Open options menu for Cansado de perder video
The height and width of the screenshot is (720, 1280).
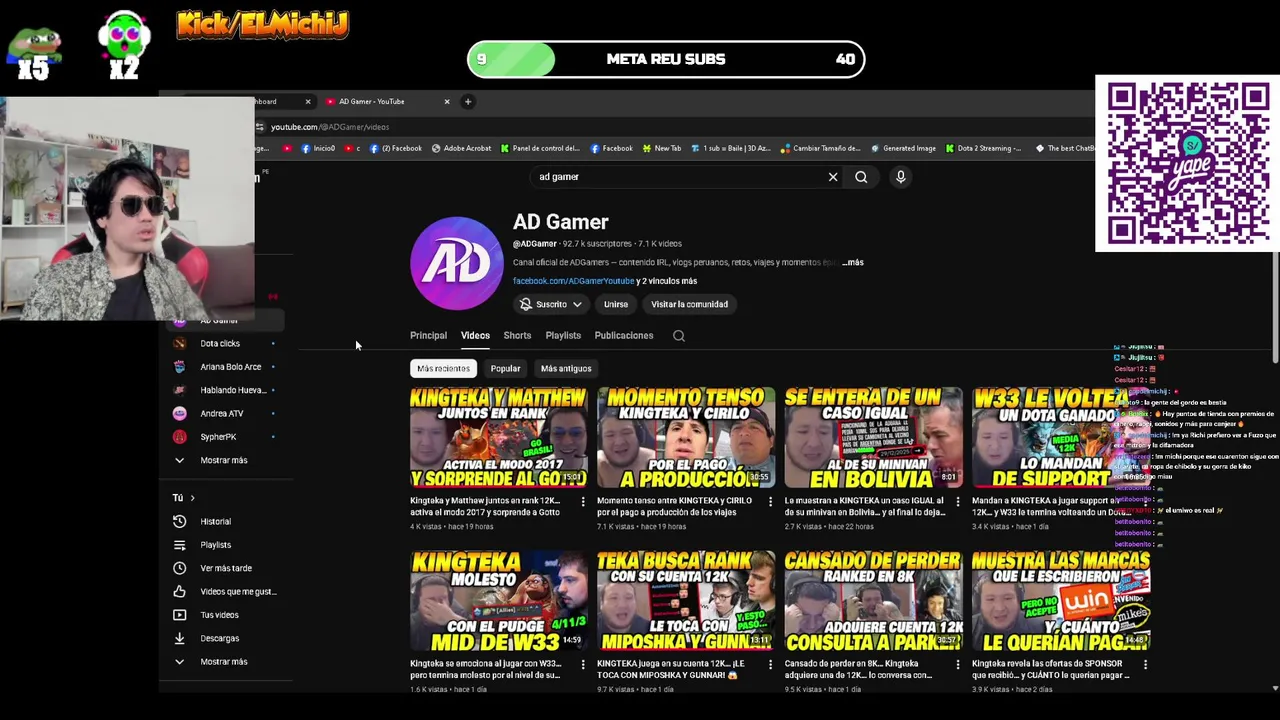[x=958, y=664]
